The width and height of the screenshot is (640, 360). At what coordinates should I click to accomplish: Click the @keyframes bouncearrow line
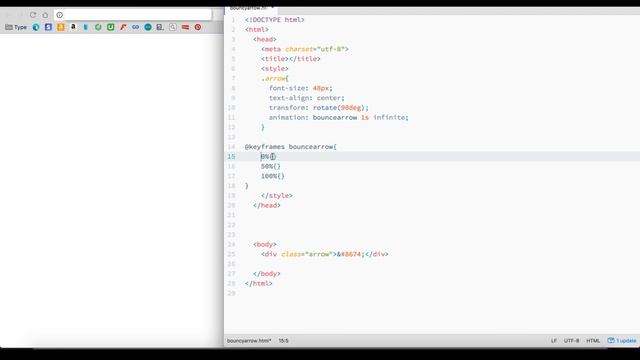(x=291, y=147)
